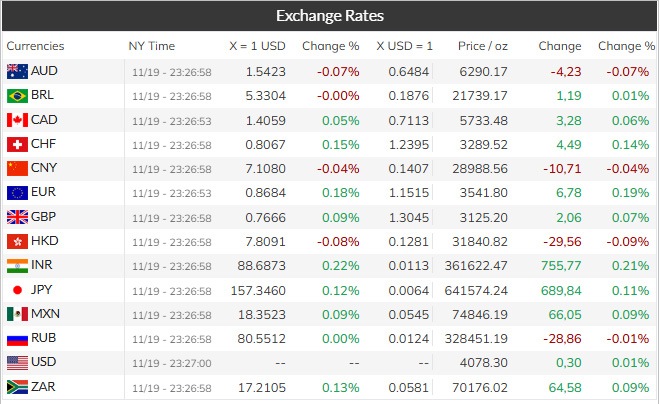Open the HKD currency link
The height and width of the screenshot is (404, 660).
(46, 241)
